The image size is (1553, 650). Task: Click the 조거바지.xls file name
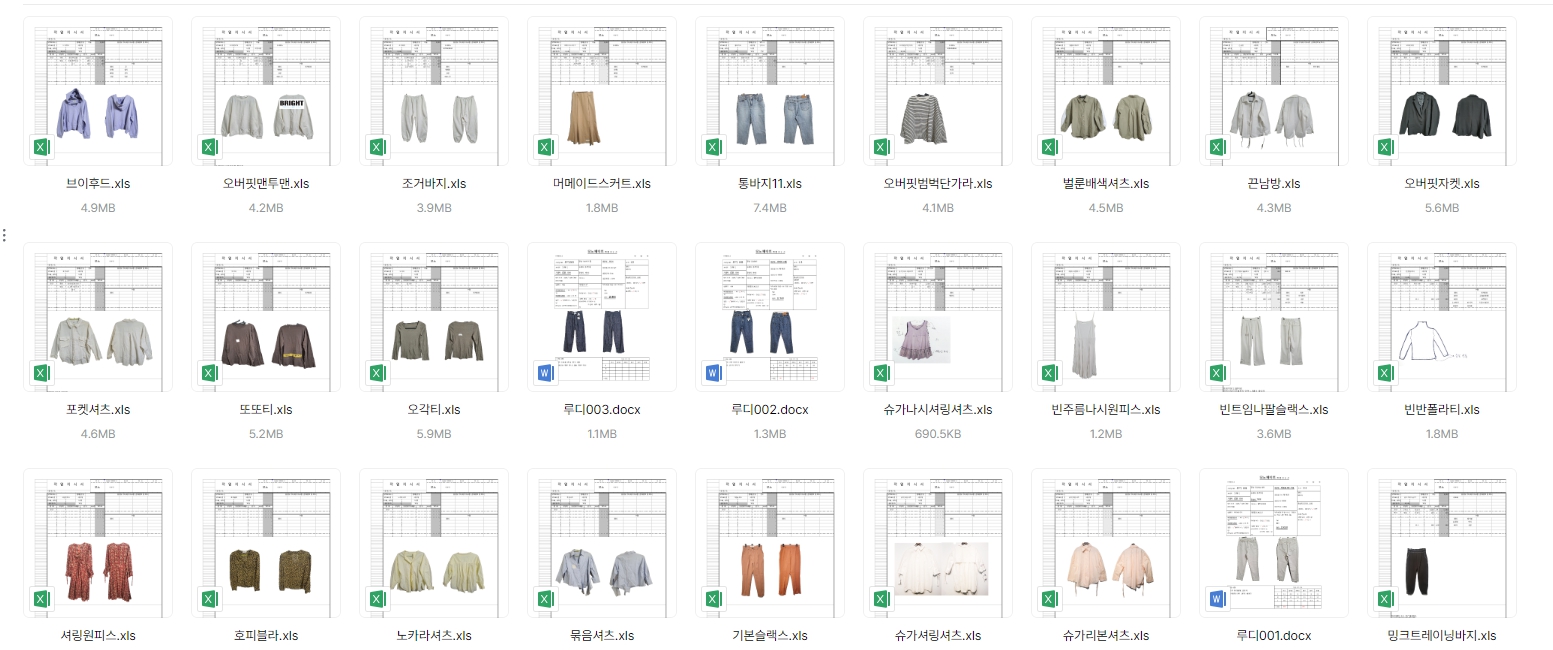(x=433, y=184)
